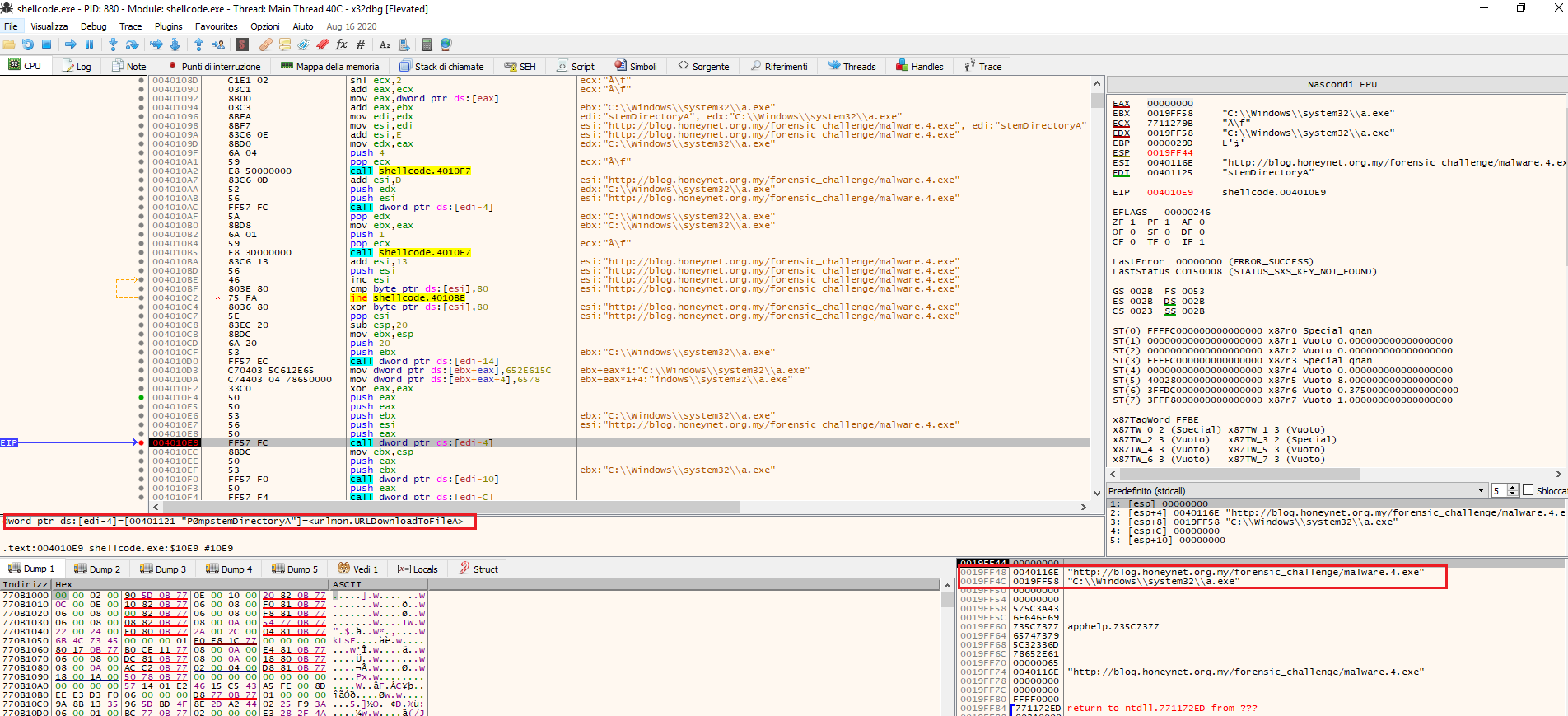Click the Nascondi FPU button
Image resolution: width=1568 pixels, height=716 pixels.
point(1342,84)
